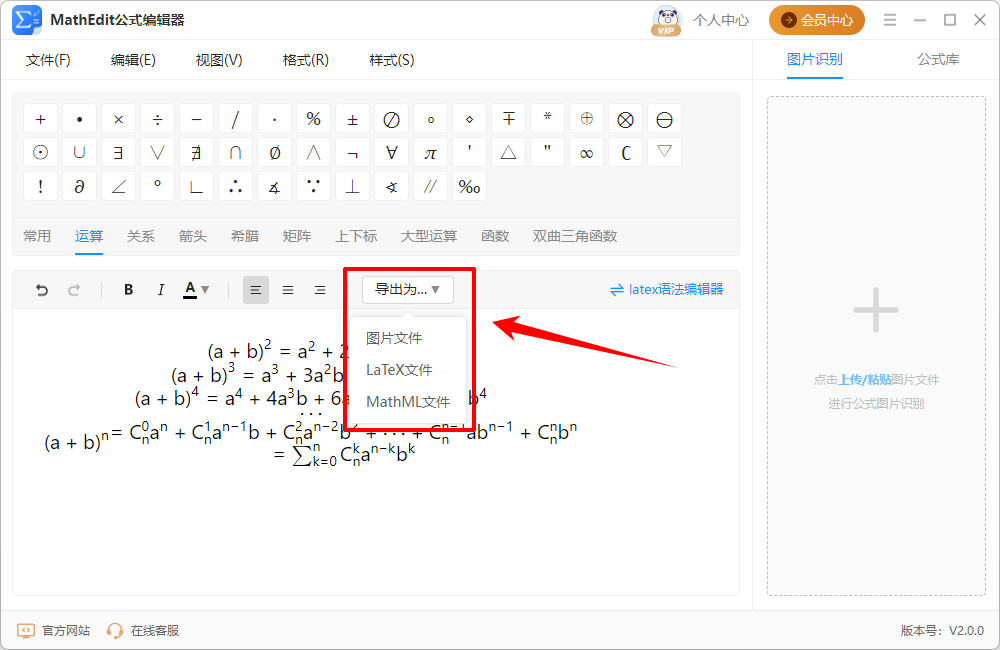Switch to latex语法编辑器
This screenshot has width=1000, height=650.
666,290
